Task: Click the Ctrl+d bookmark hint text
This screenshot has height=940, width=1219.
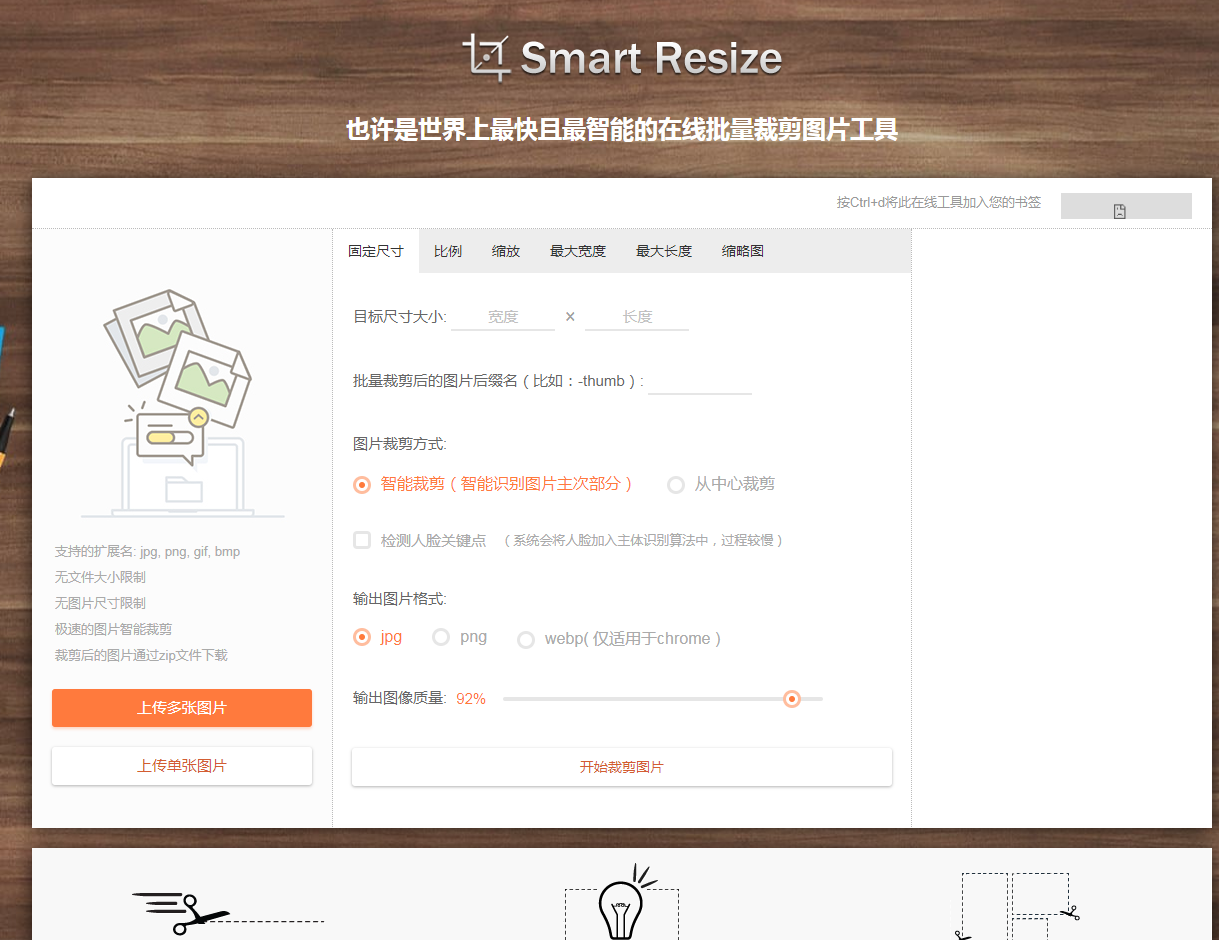Action: click(x=939, y=202)
